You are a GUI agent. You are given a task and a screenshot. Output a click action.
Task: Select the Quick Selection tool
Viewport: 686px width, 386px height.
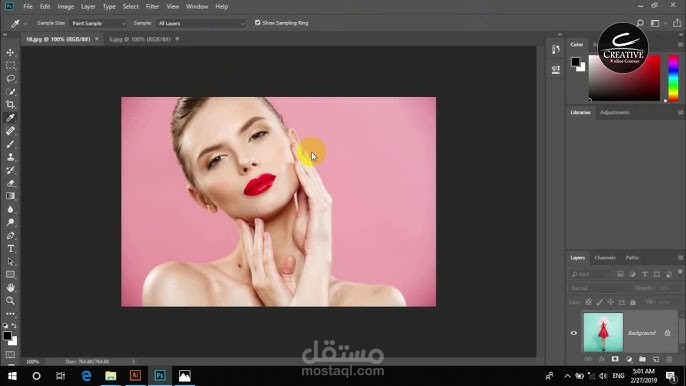(10, 92)
